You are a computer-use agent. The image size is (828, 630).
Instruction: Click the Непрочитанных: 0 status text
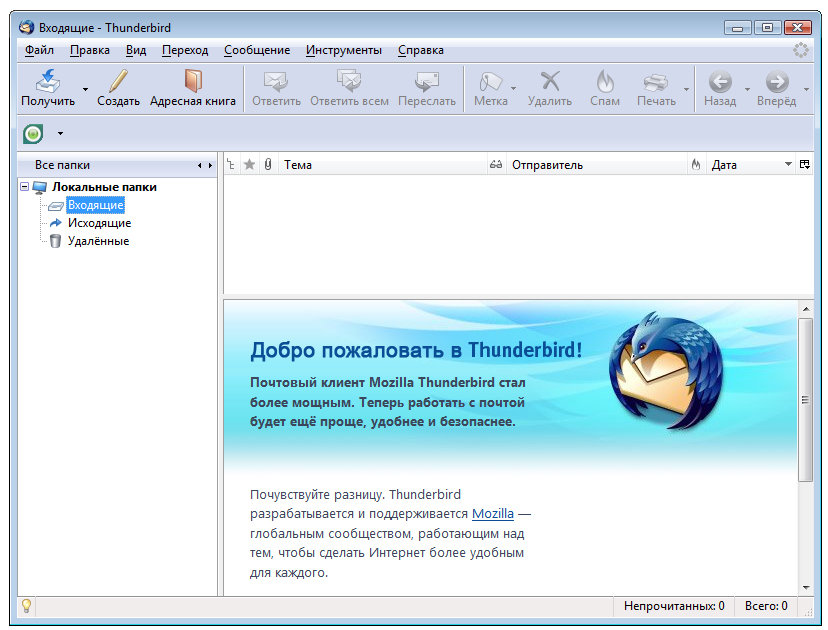pos(674,606)
